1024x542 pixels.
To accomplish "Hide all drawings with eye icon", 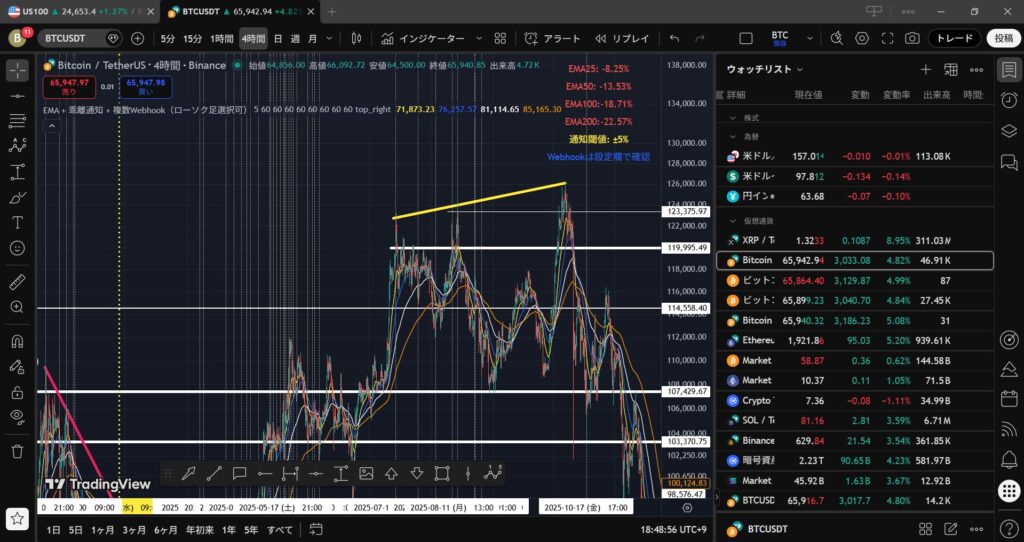I will [x=17, y=416].
